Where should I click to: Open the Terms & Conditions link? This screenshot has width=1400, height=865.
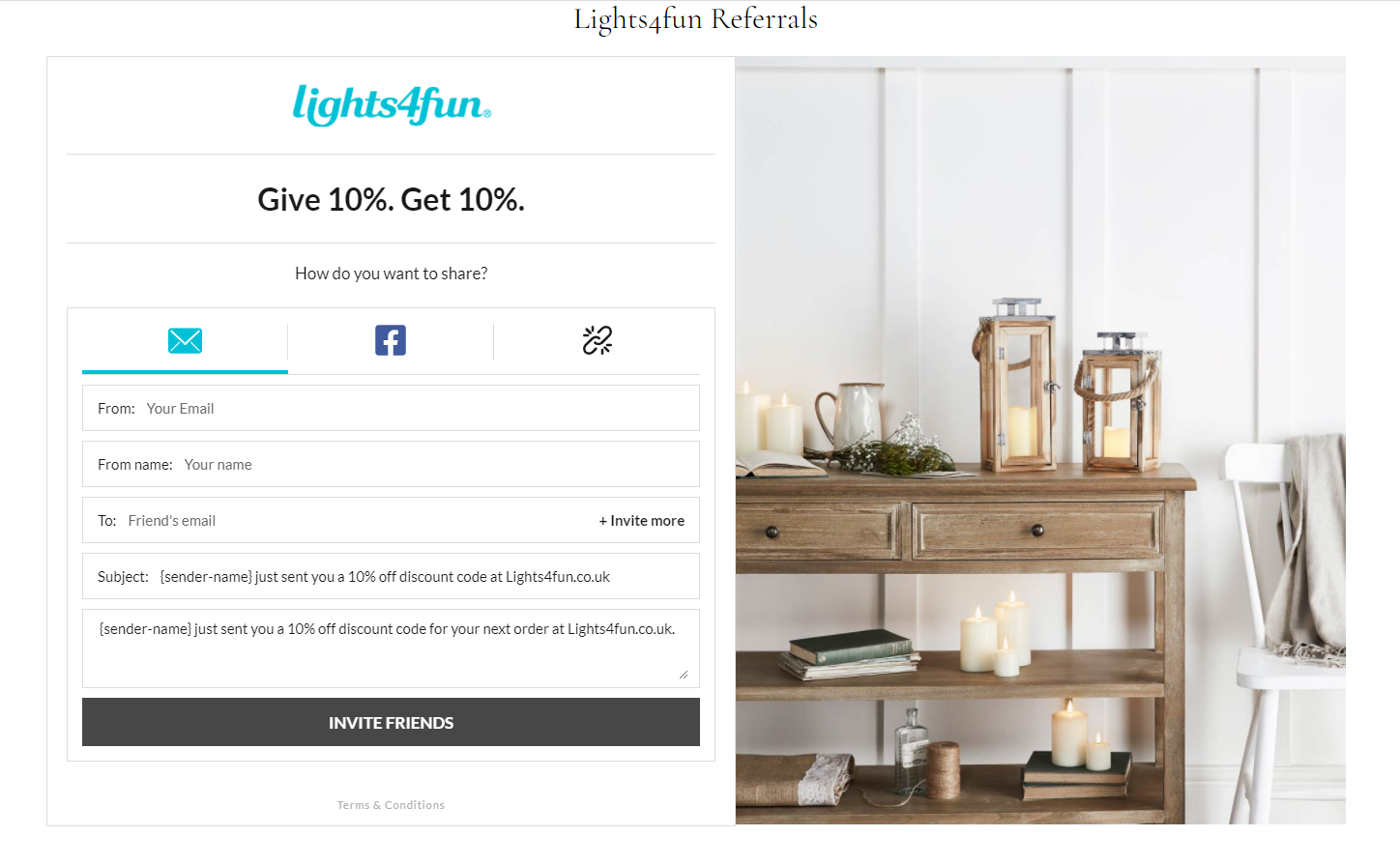tap(391, 805)
